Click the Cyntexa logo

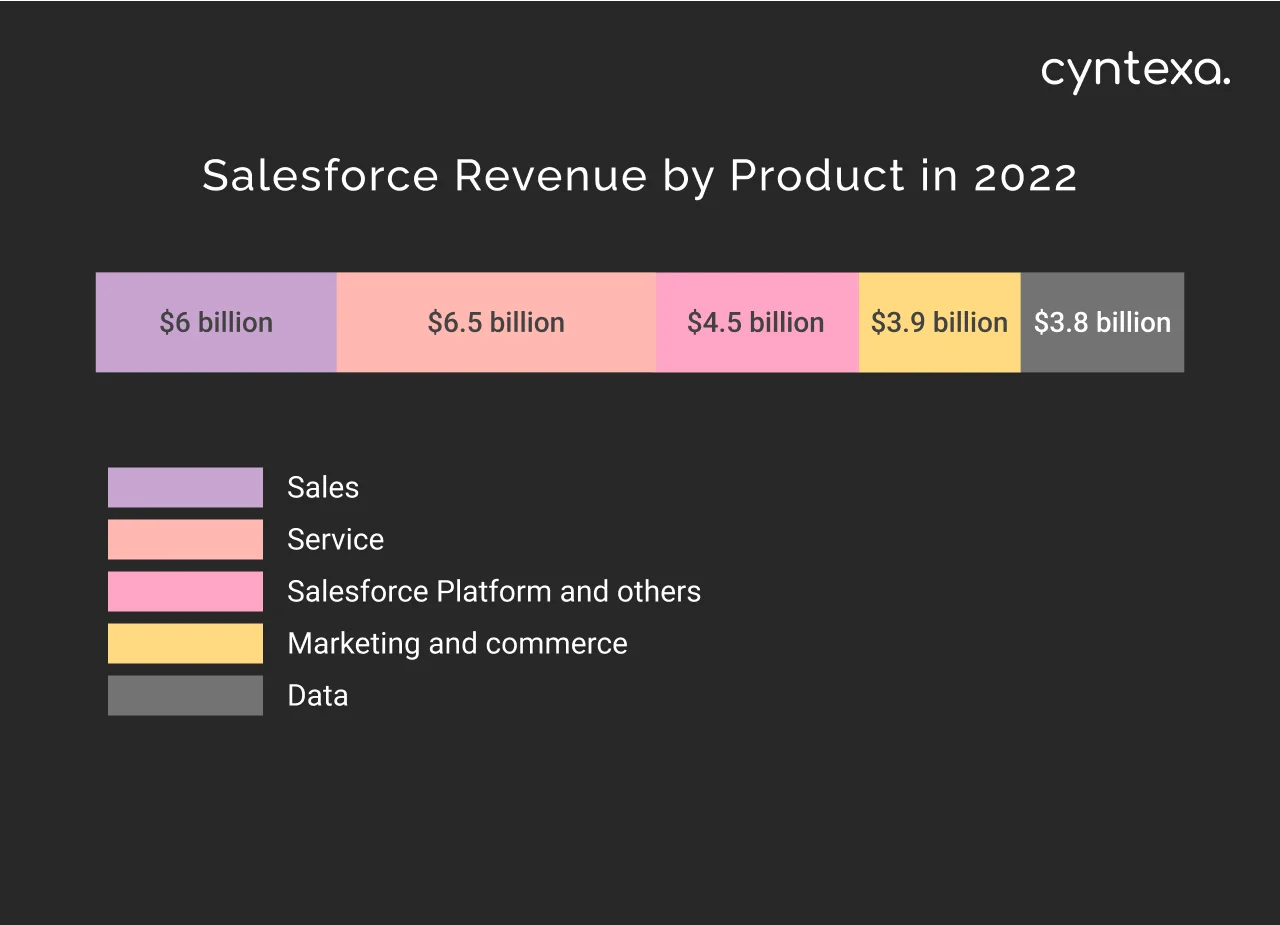point(1134,71)
